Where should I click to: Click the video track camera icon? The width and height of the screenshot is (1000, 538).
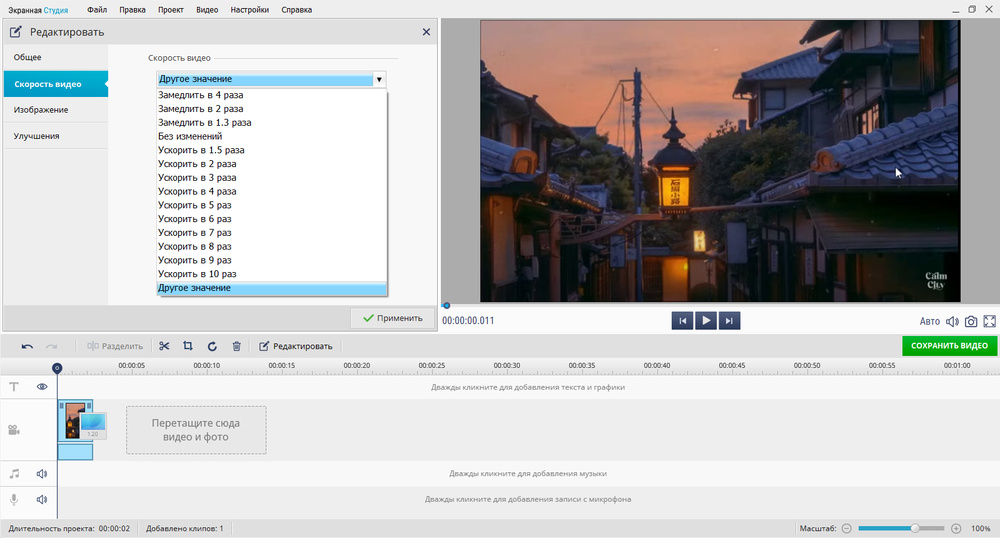coord(14,430)
